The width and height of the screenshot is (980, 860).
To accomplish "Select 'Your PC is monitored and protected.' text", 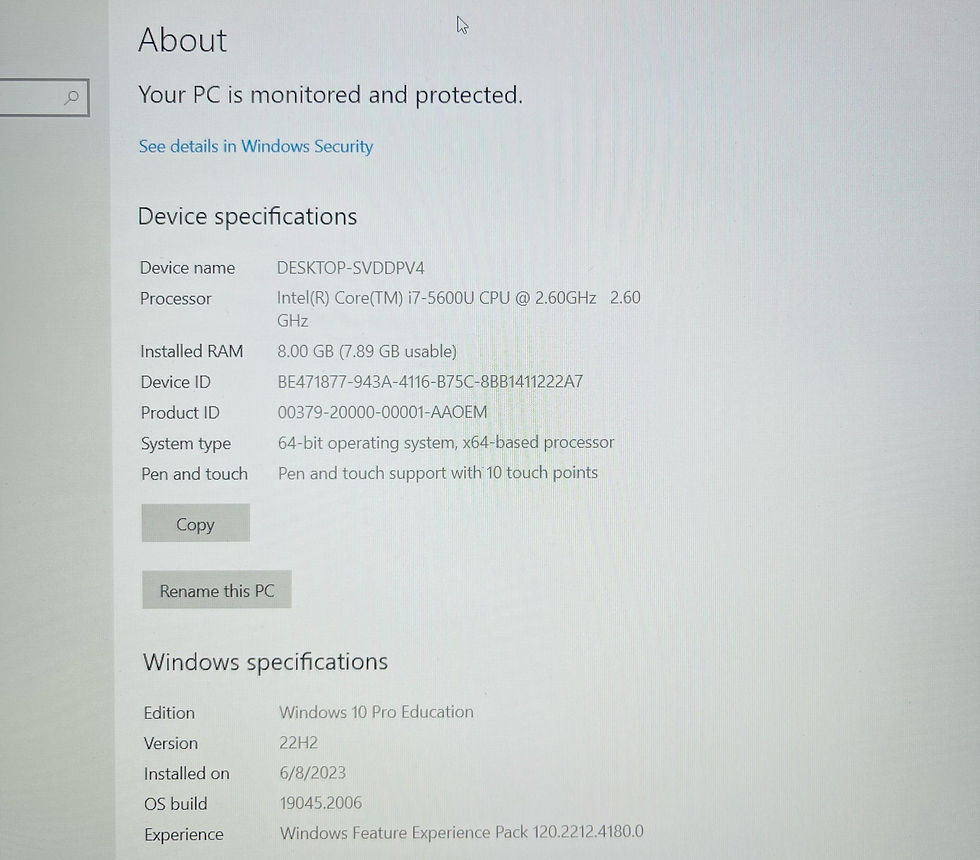I will (x=331, y=95).
